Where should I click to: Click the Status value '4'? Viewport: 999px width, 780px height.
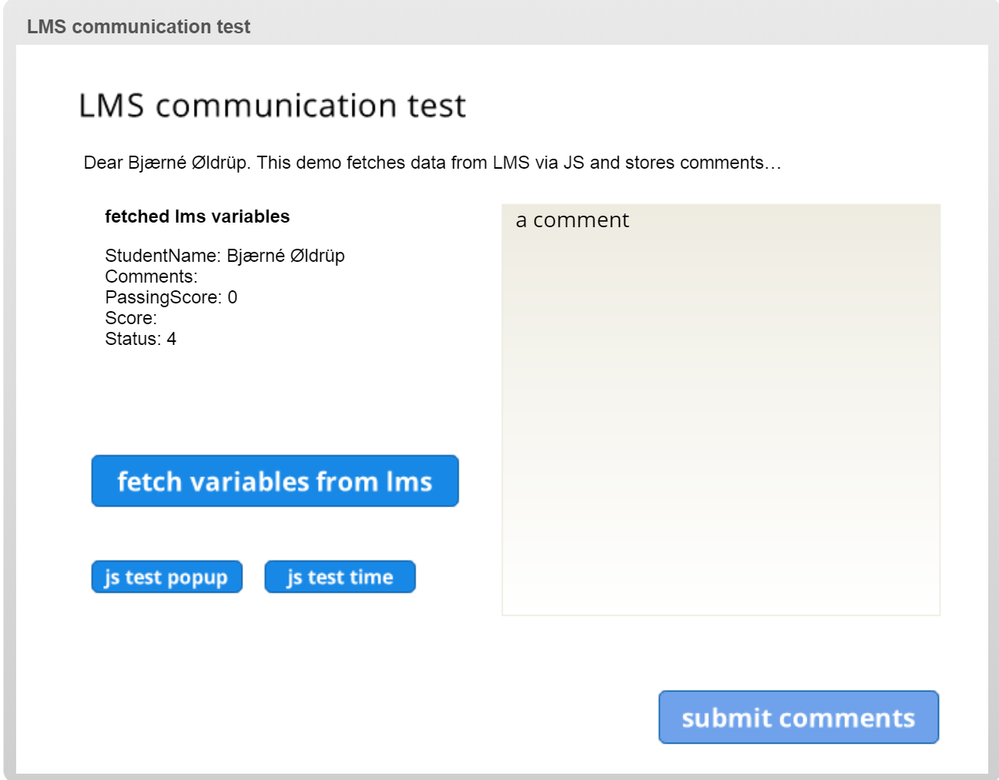pyautogui.click(x=171, y=339)
